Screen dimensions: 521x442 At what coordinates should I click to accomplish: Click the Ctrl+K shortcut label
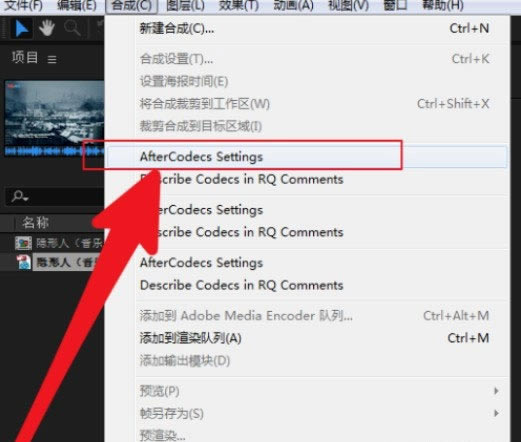pos(471,59)
